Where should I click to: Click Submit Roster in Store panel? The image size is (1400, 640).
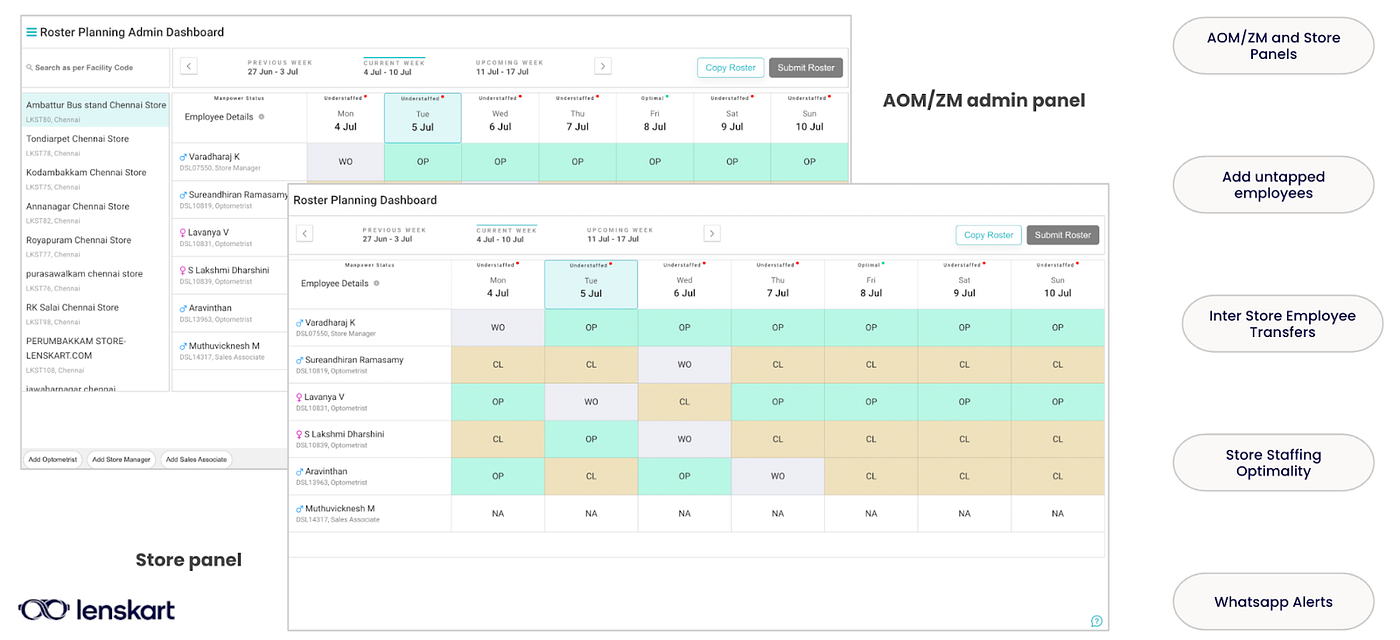point(1063,235)
